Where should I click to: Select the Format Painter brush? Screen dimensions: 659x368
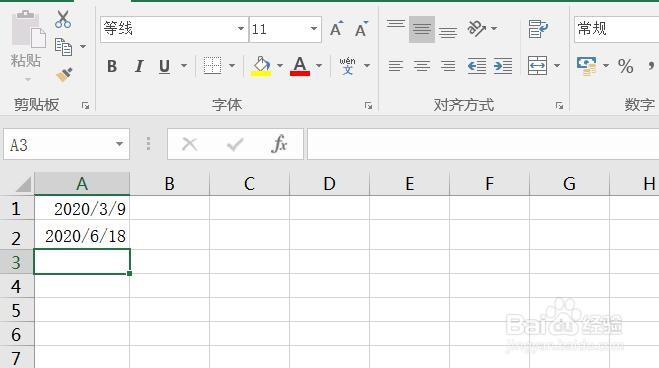[64, 74]
